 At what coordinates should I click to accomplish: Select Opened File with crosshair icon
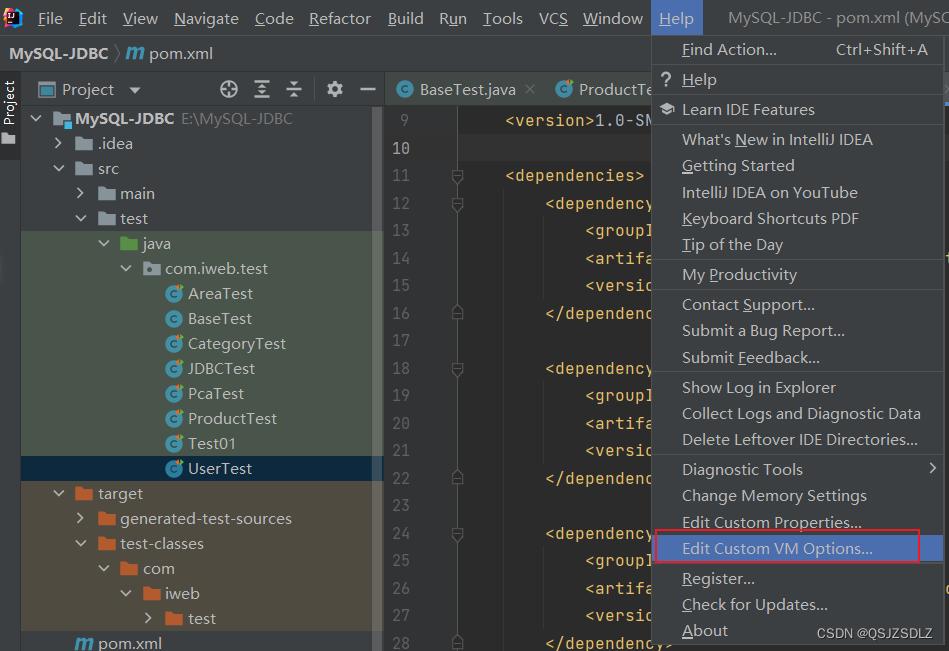coord(229,89)
